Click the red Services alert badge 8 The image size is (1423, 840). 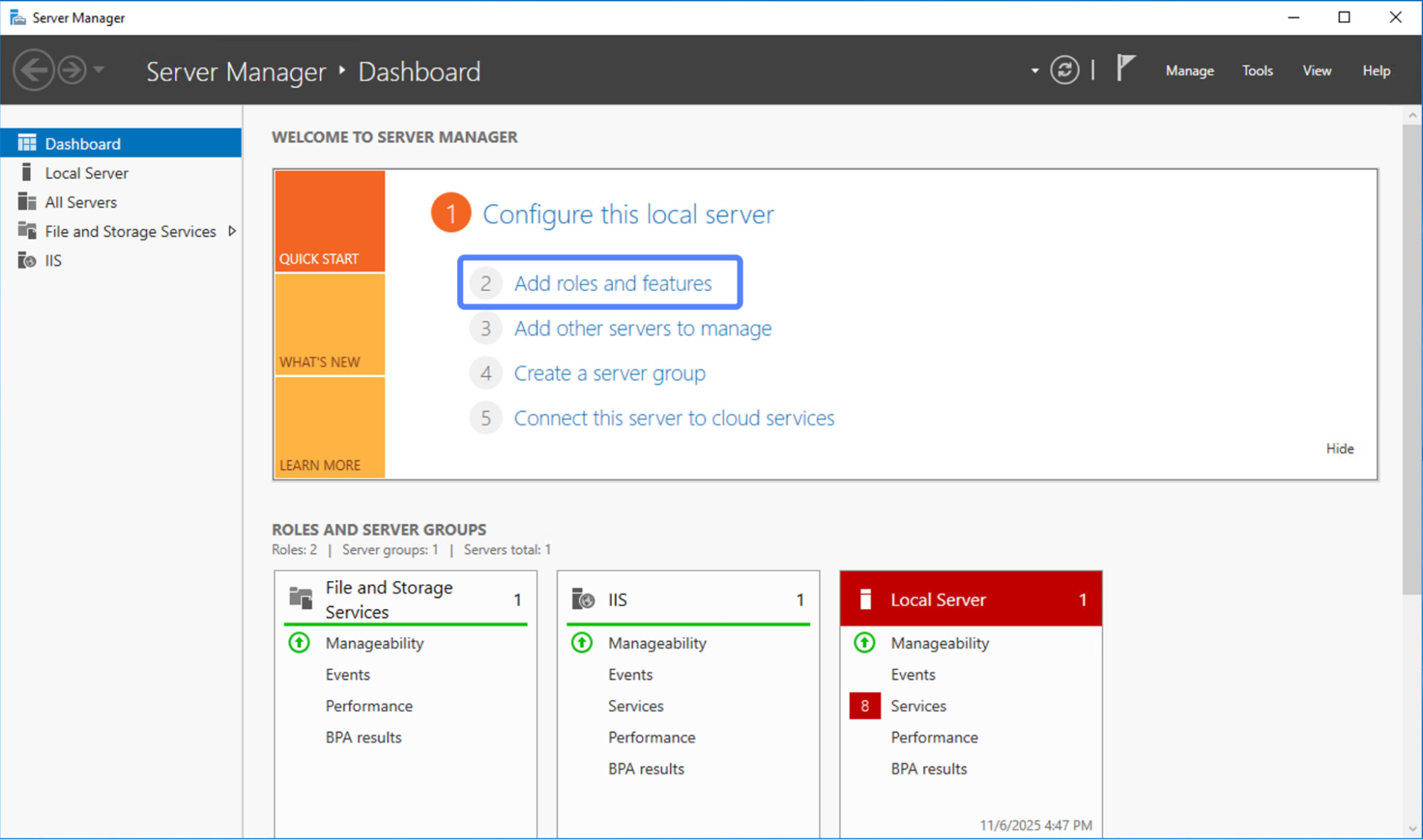click(865, 705)
